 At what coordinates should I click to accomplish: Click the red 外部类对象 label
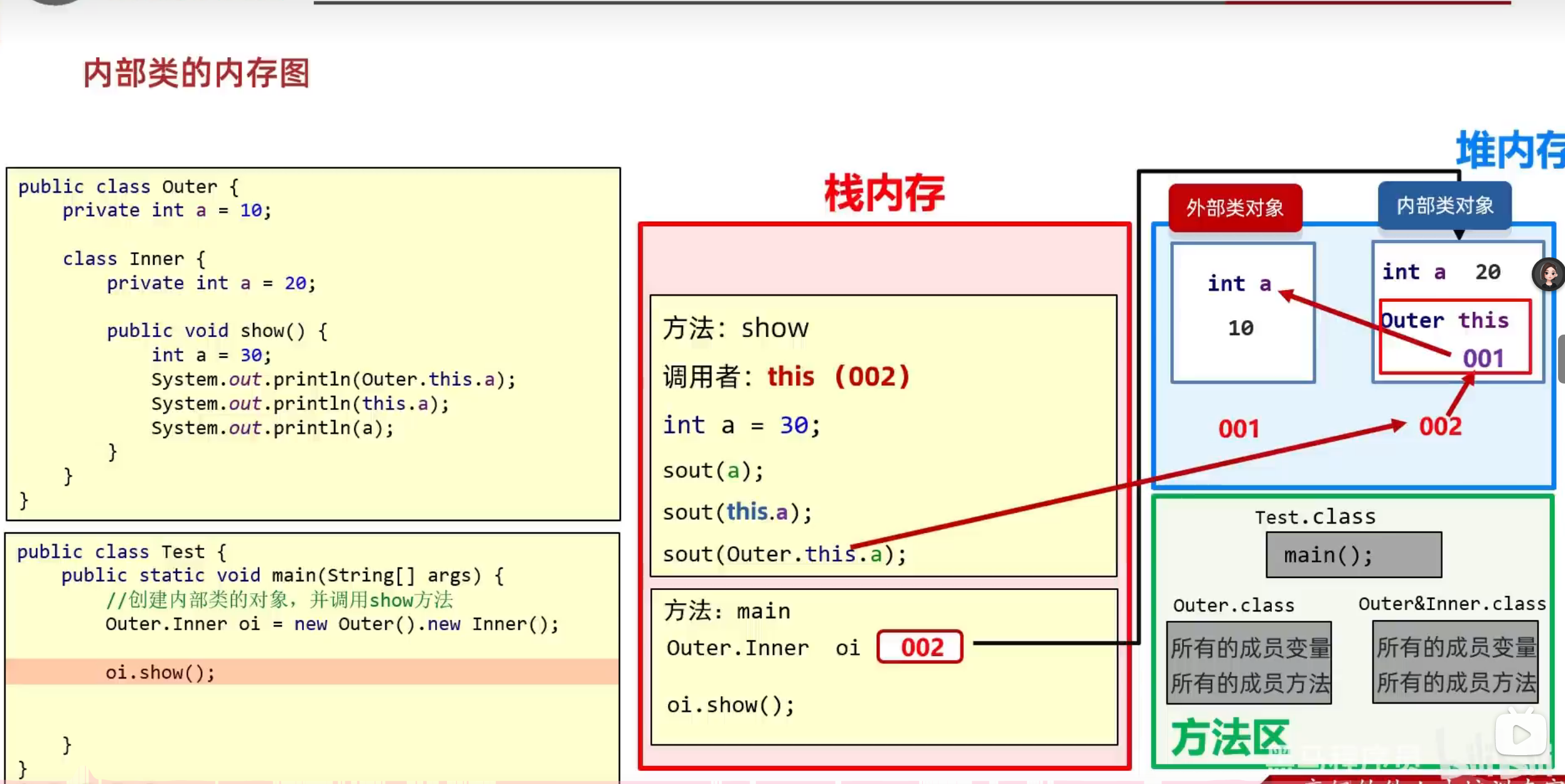1235,208
